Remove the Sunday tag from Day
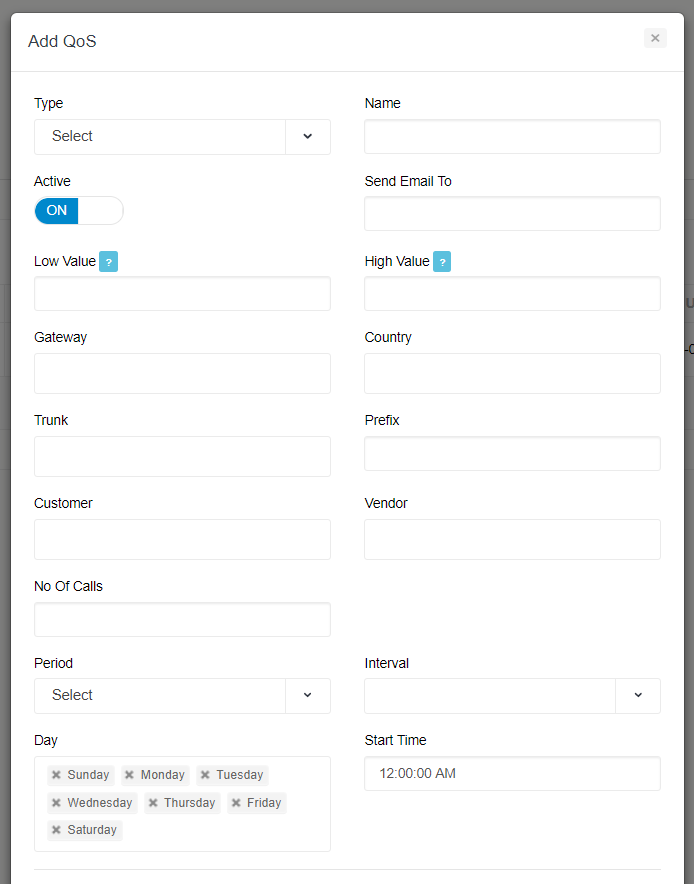694x884 pixels. pyautogui.click(x=56, y=775)
